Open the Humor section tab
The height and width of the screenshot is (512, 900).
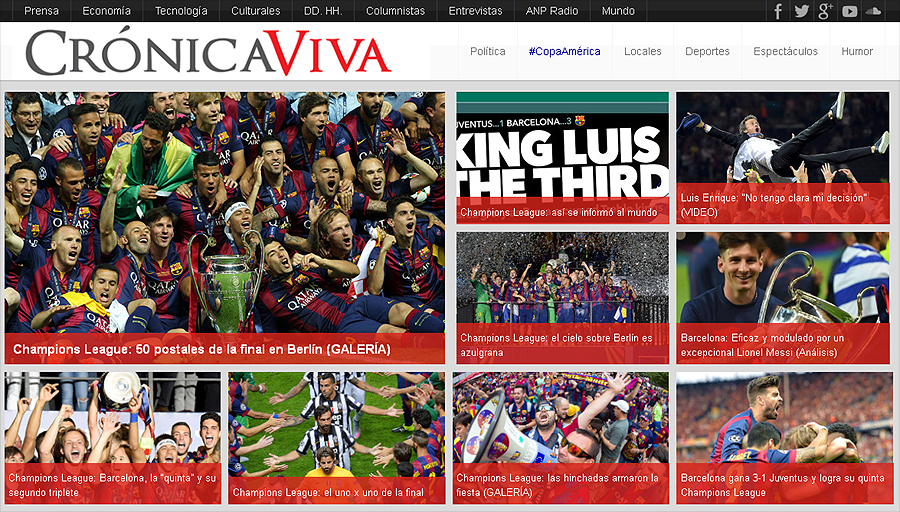coord(857,52)
